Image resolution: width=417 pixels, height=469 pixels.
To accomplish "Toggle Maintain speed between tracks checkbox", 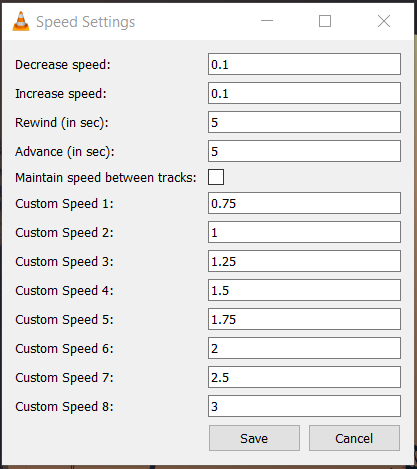I will tap(216, 177).
